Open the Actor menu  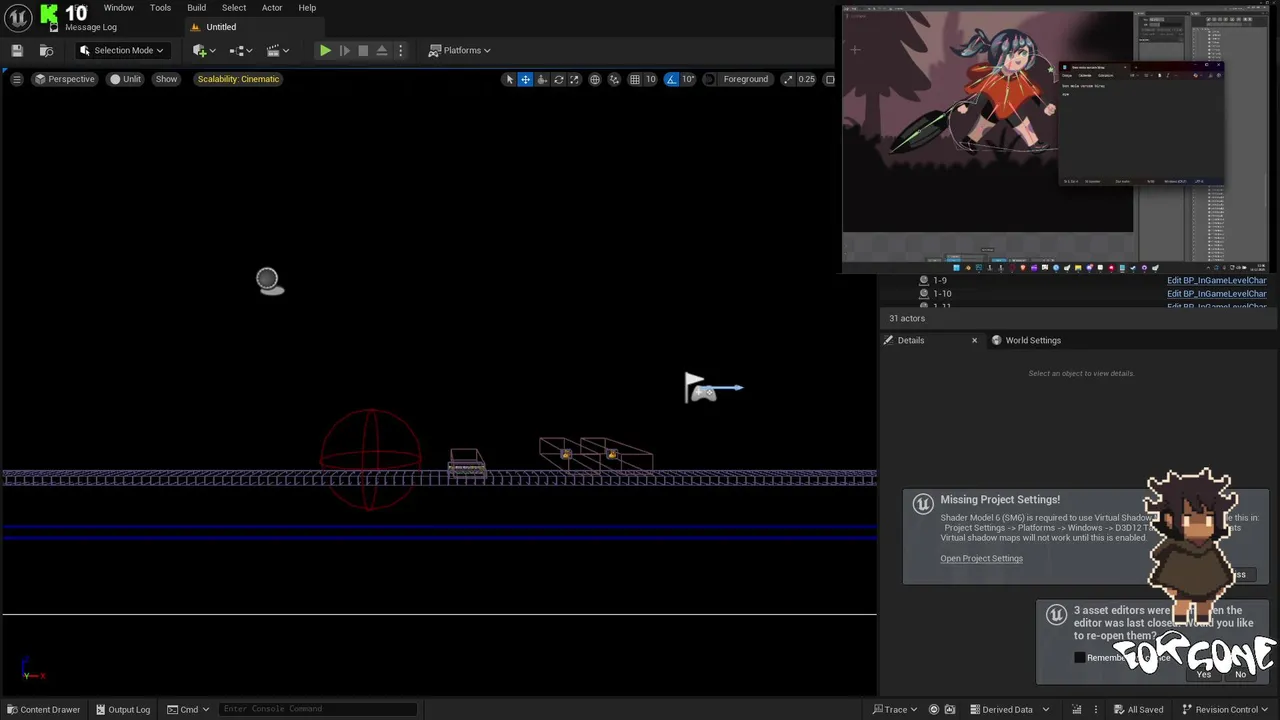pos(272,8)
